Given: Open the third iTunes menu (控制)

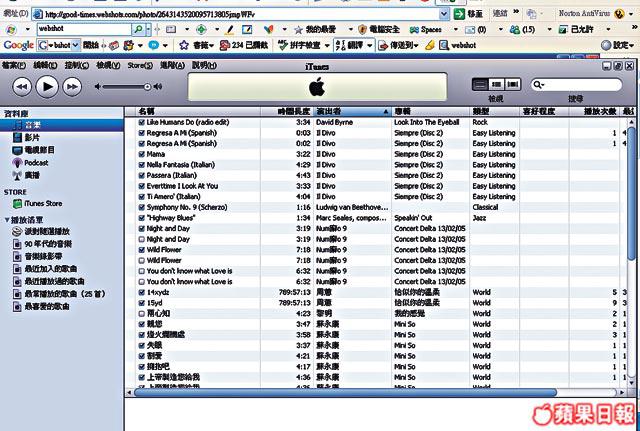Looking at the screenshot, I should pos(77,65).
